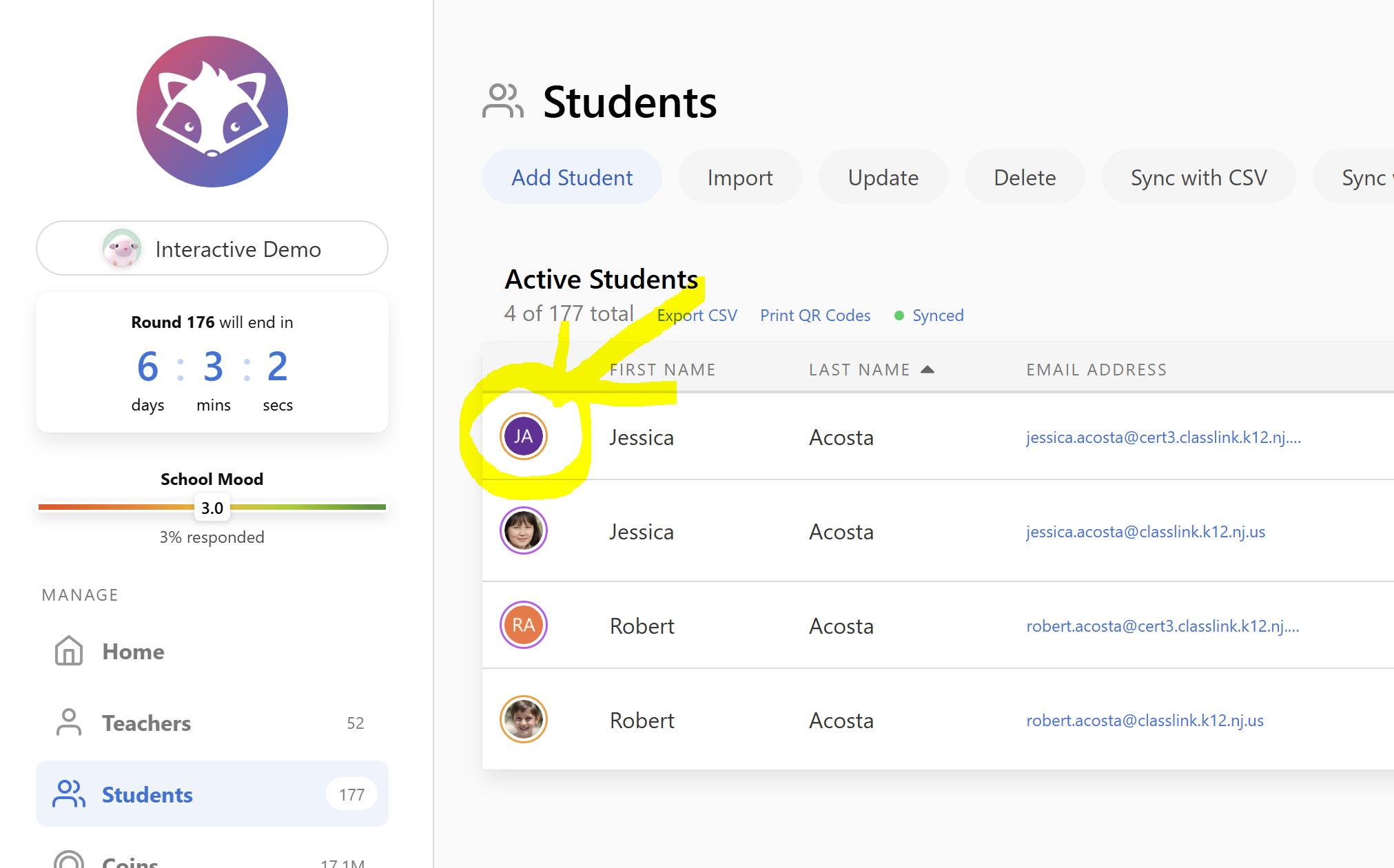Open jessica.acosta@classlink.k12.nj.us email link
Image resolution: width=1394 pixels, height=868 pixels.
pos(1145,532)
